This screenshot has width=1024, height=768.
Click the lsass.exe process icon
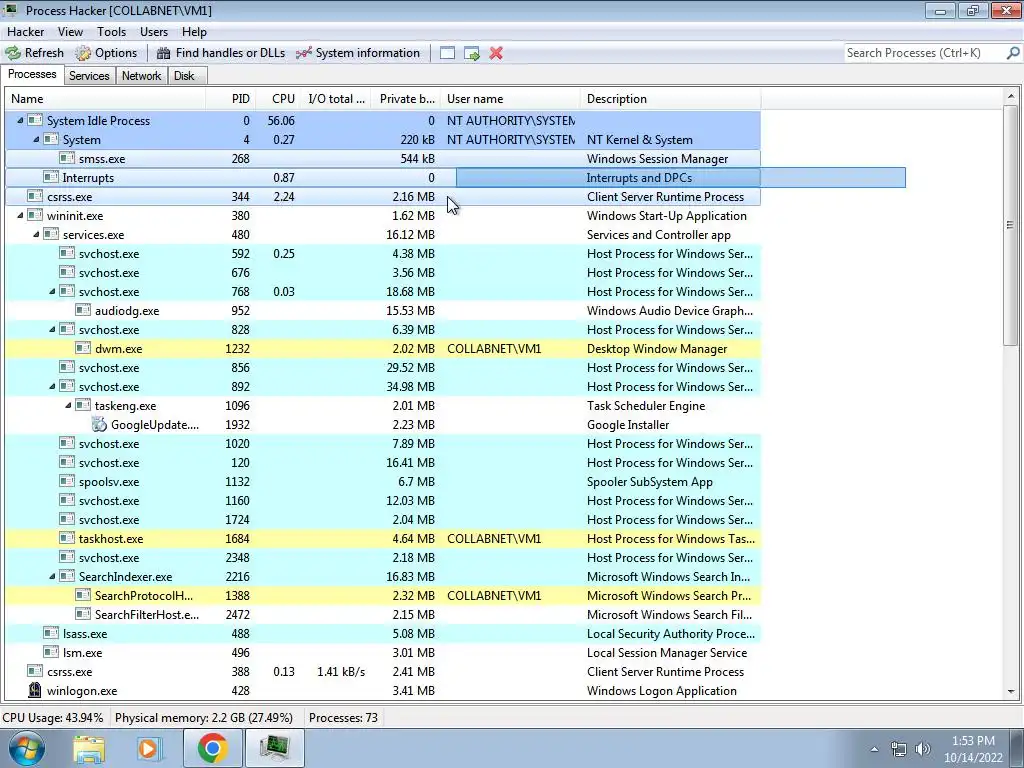point(51,633)
